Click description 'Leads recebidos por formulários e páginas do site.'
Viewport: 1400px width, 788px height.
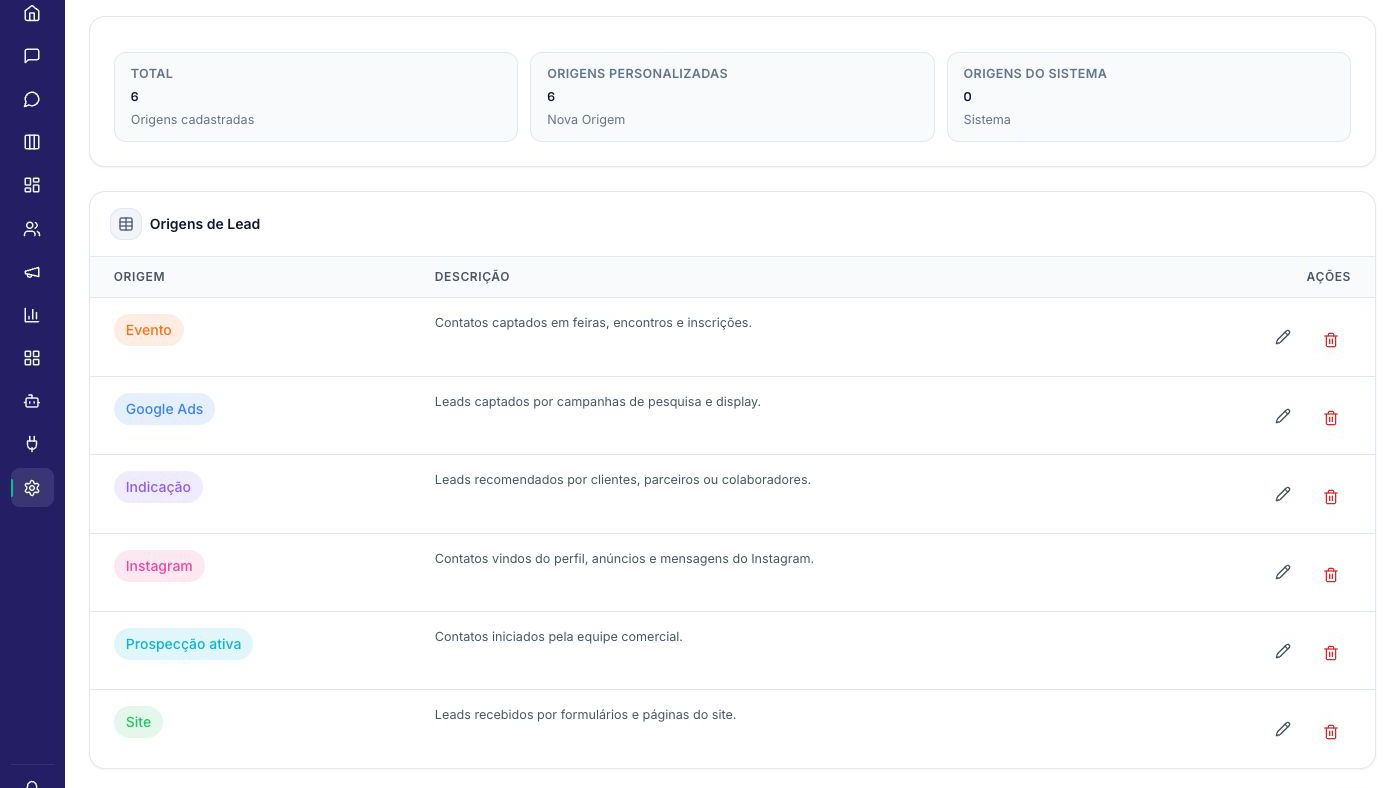click(x=585, y=714)
